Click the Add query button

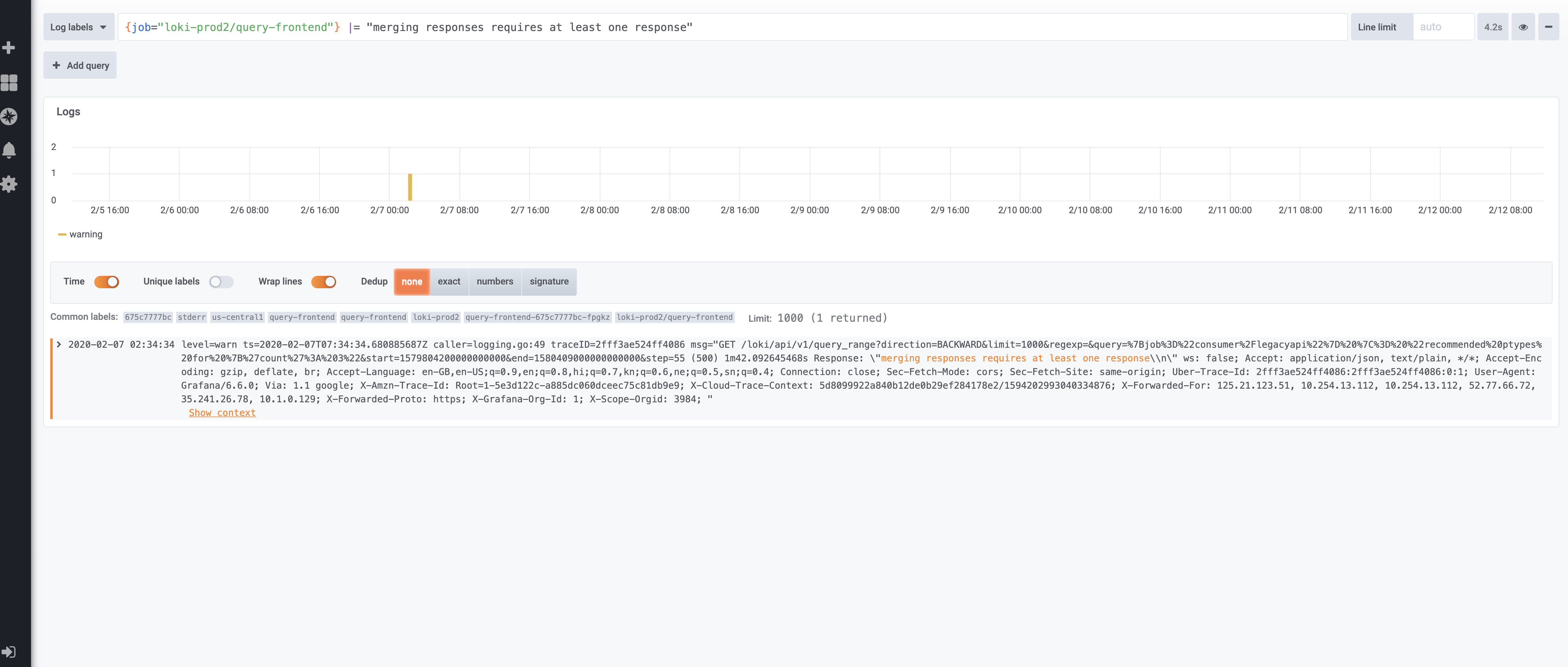pos(80,65)
